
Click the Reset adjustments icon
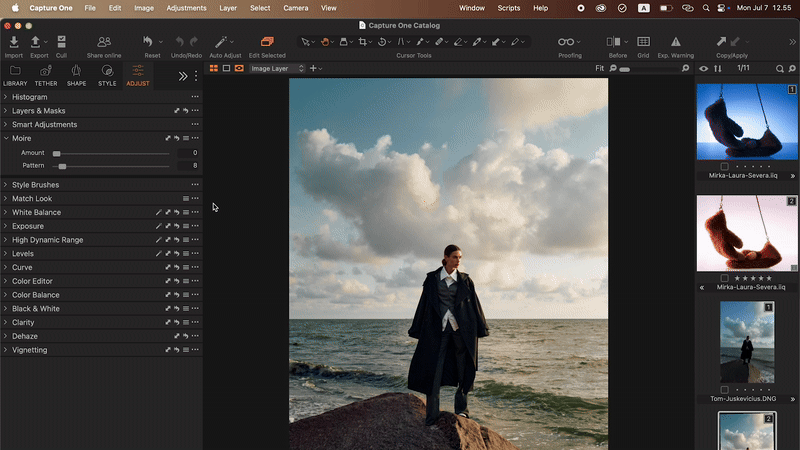click(150, 42)
